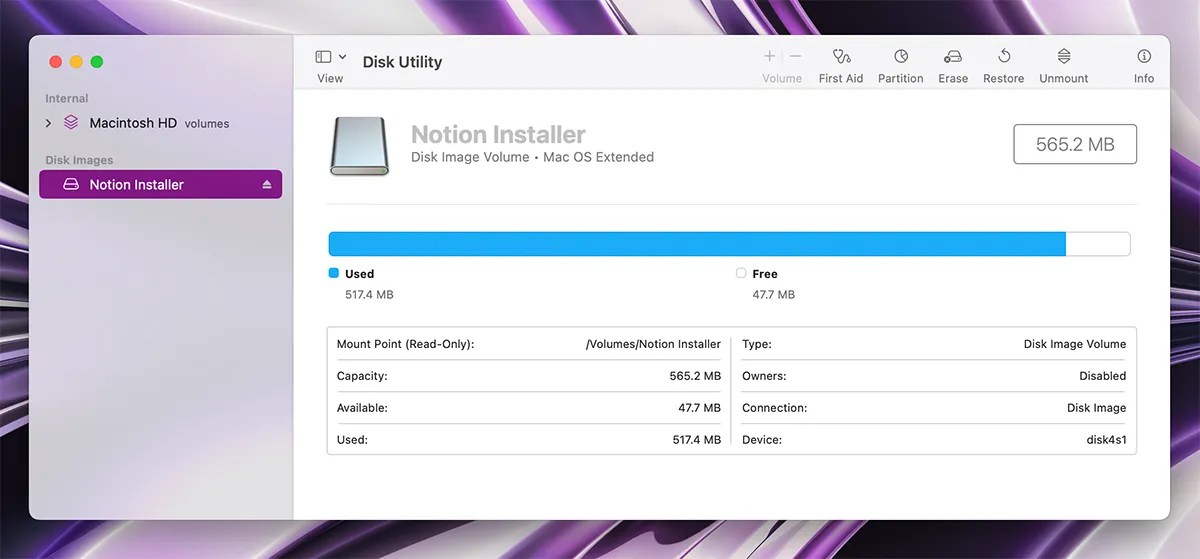Click the blue used space bar

click(697, 244)
